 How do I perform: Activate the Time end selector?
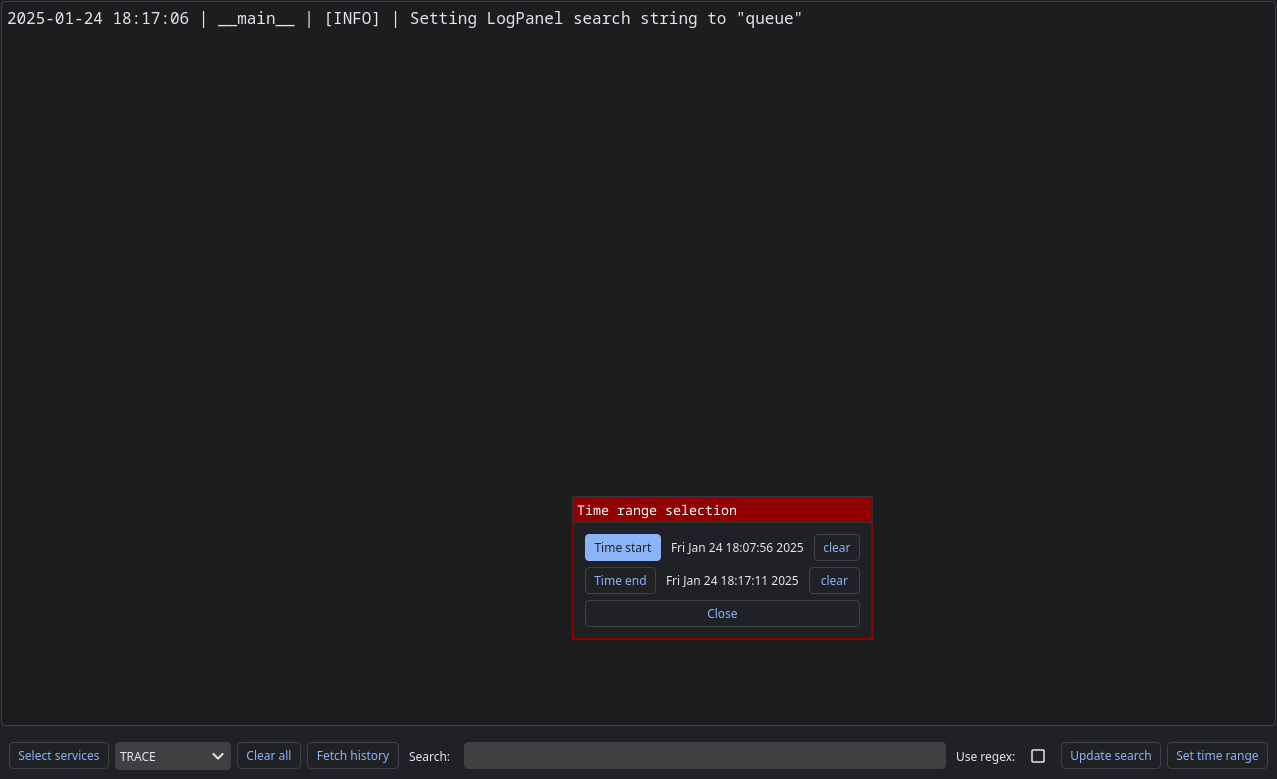tap(620, 580)
